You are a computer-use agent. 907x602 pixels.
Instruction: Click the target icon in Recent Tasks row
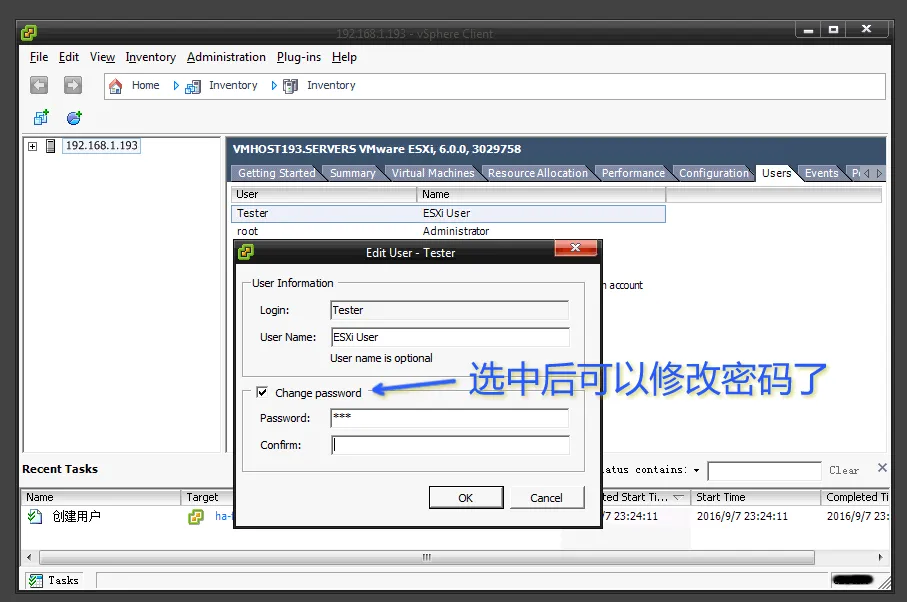click(x=196, y=516)
